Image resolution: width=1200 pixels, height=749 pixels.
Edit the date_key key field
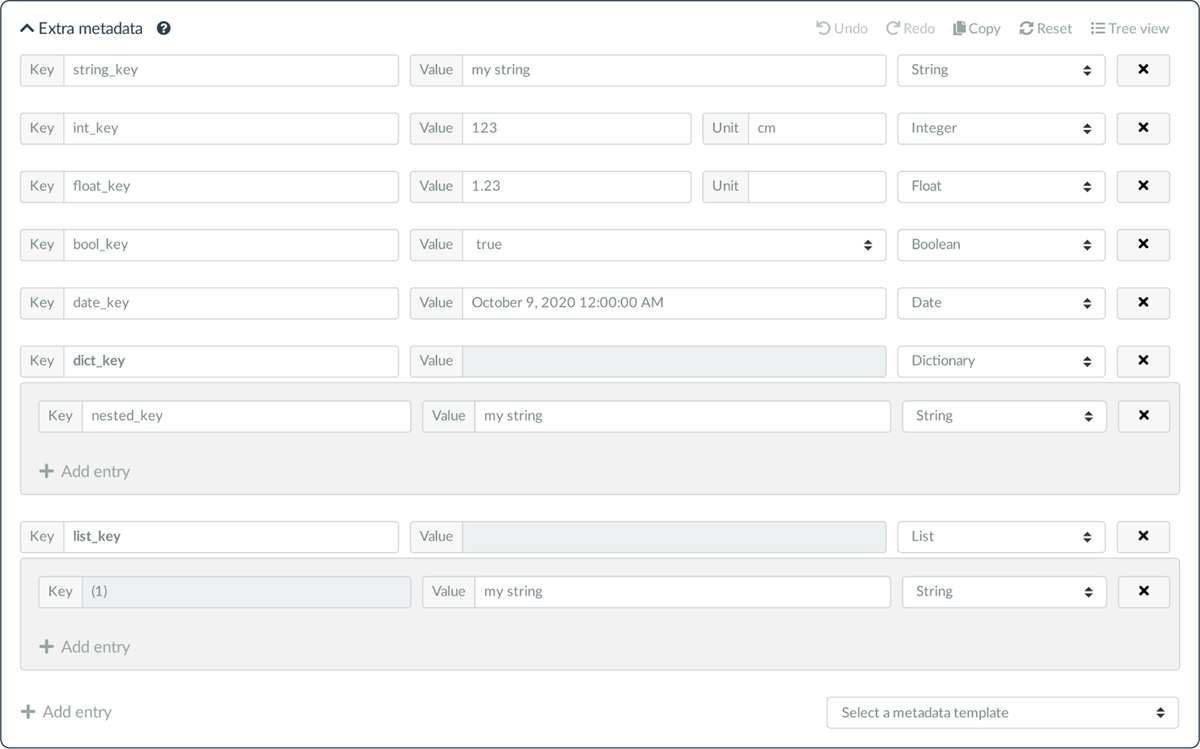[x=231, y=302]
